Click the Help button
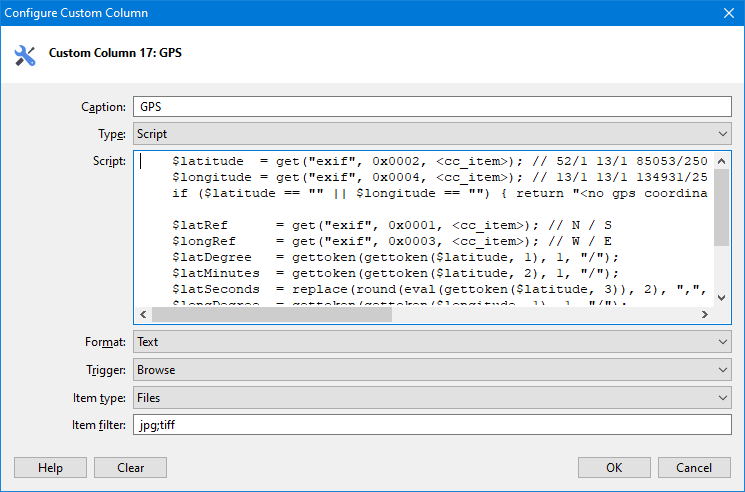 50,468
